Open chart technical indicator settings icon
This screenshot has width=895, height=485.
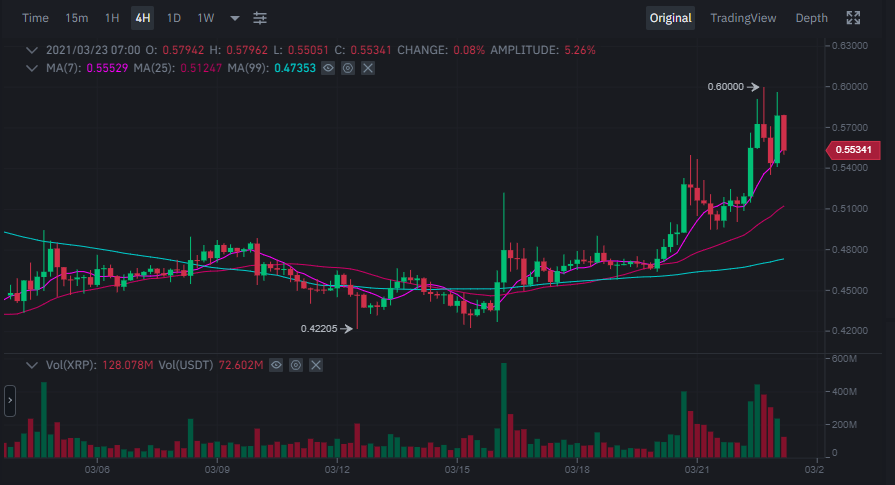[260, 18]
